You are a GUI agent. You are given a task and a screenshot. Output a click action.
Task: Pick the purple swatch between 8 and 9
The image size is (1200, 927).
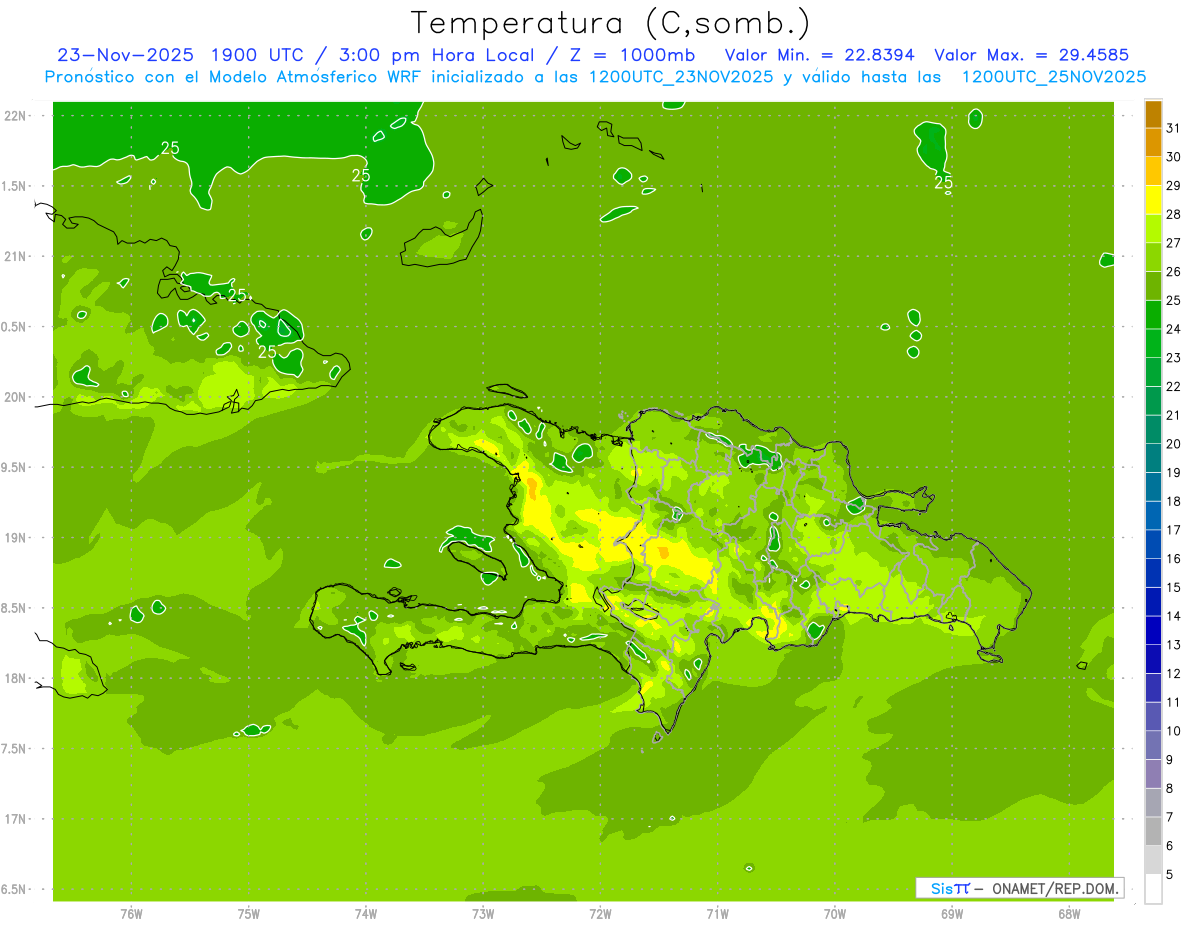click(x=1153, y=774)
